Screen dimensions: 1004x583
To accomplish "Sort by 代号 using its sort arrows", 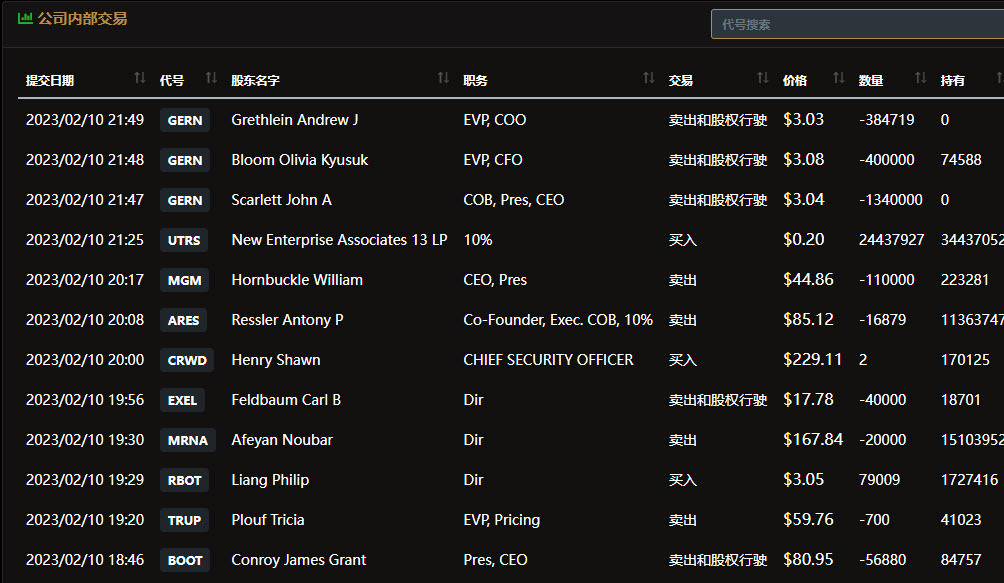I will tap(211, 78).
